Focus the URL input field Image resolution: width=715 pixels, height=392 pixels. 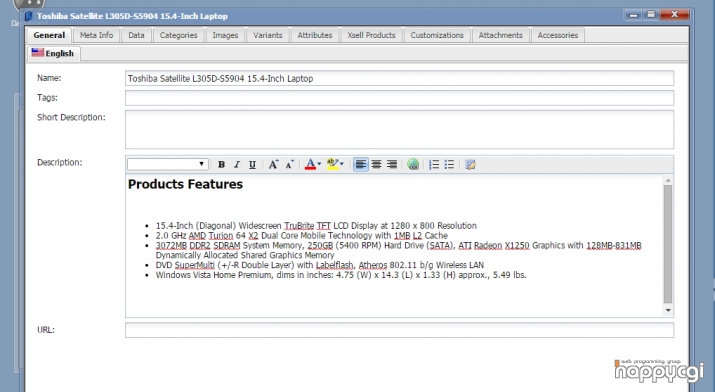(399, 330)
